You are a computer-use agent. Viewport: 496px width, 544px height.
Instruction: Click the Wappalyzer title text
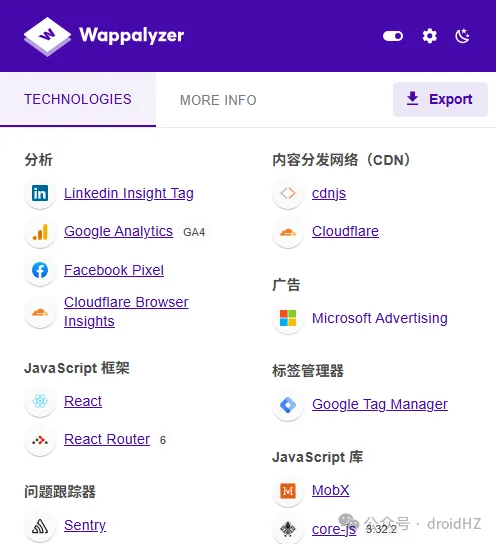point(131,35)
